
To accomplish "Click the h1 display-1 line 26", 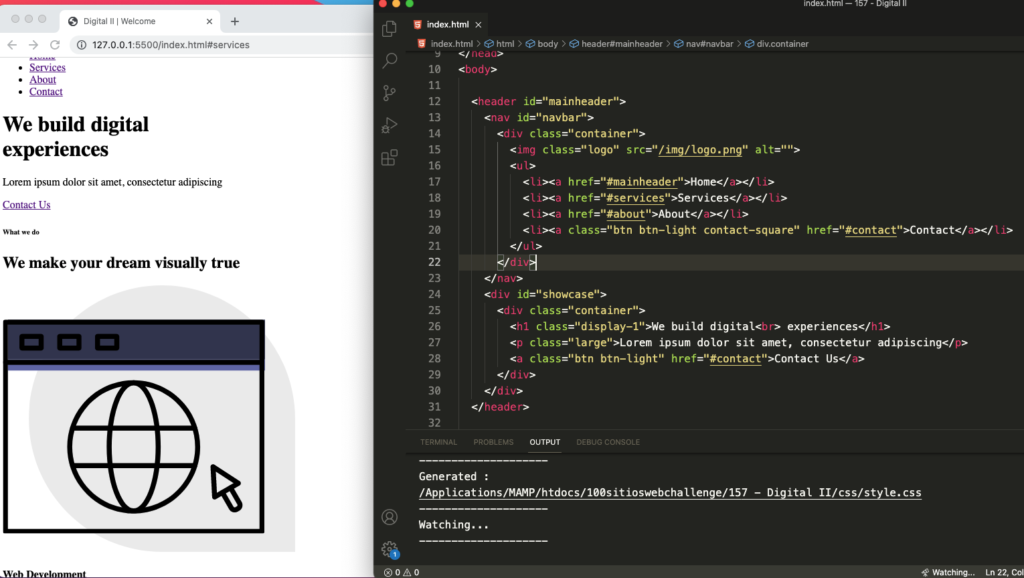I will pos(699,327).
